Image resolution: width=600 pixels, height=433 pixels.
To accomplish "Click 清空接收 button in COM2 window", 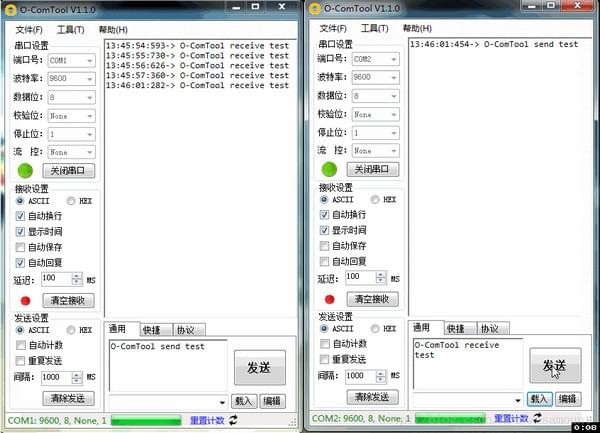I will click(x=373, y=299).
